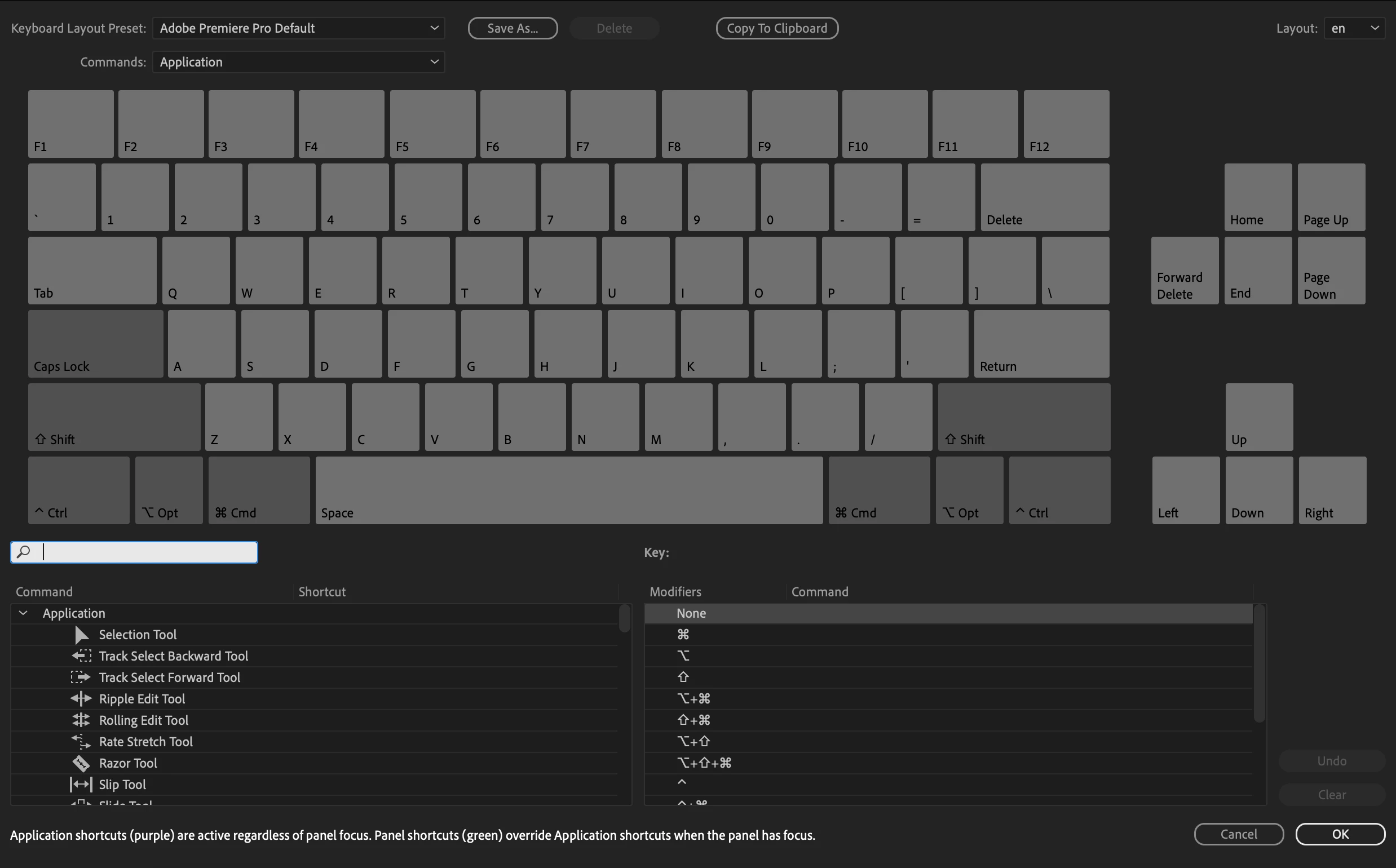
Task: Click the Track Select Backward Tool icon
Action: tap(82, 656)
